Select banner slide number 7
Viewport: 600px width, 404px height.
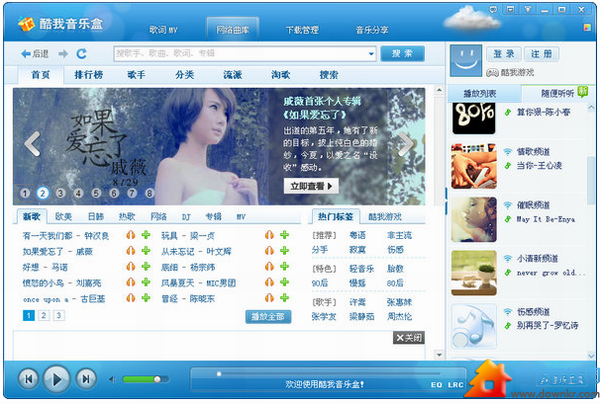point(132,193)
